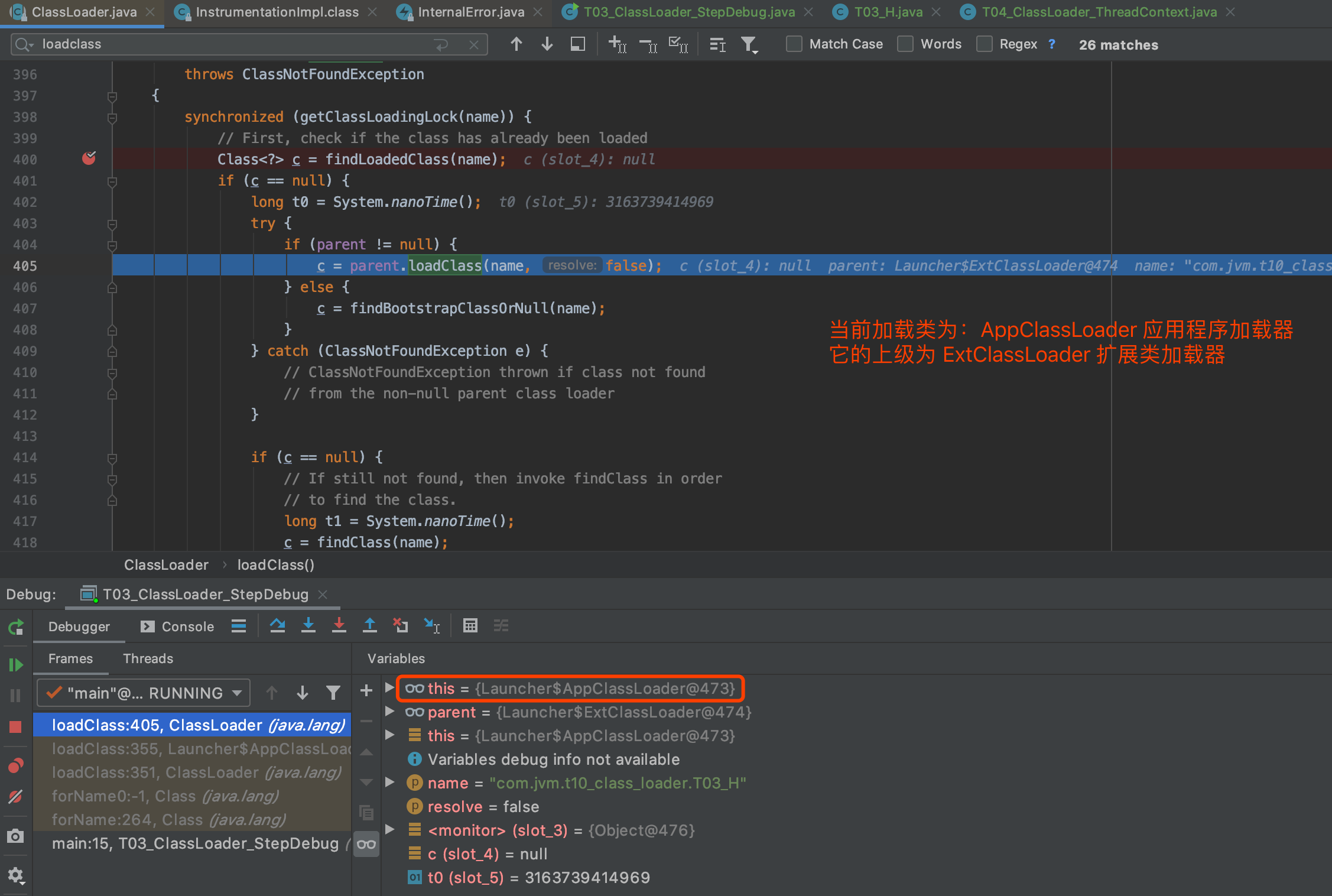Click the Step Over debug icon
Image resolution: width=1332 pixels, height=896 pixels.
pyautogui.click(x=277, y=625)
